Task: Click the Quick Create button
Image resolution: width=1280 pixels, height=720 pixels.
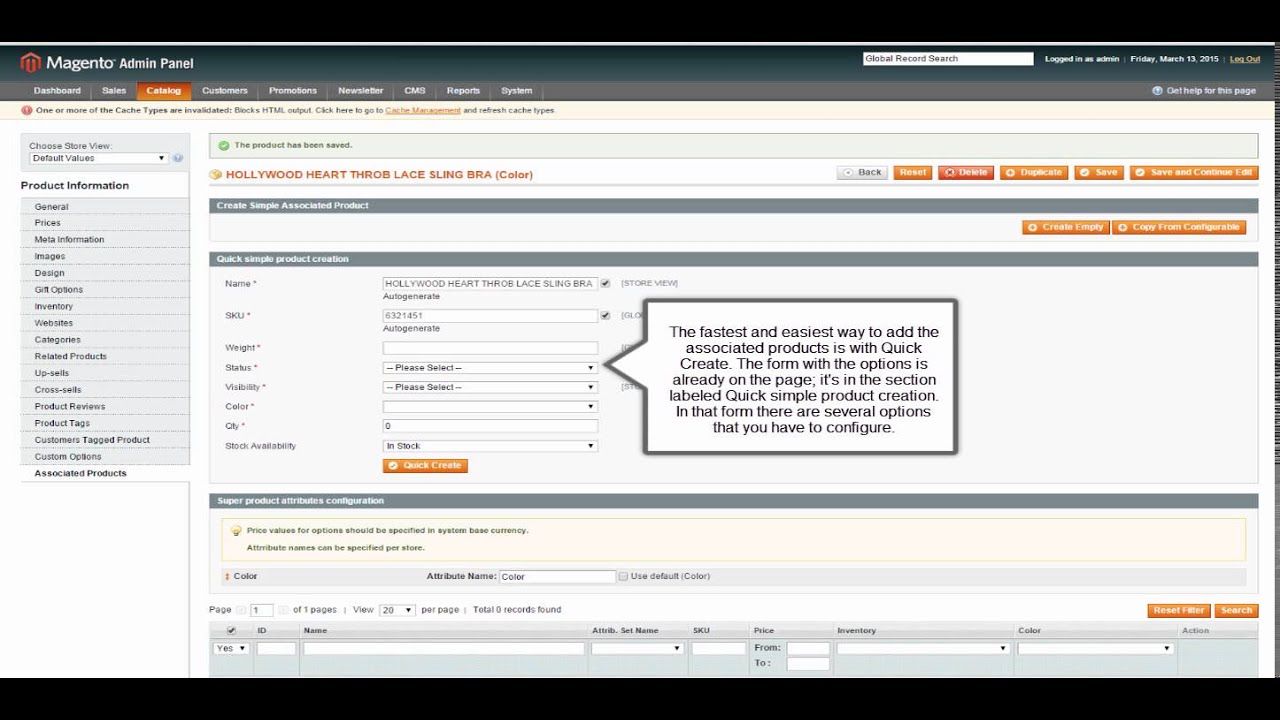Action: tap(425, 466)
